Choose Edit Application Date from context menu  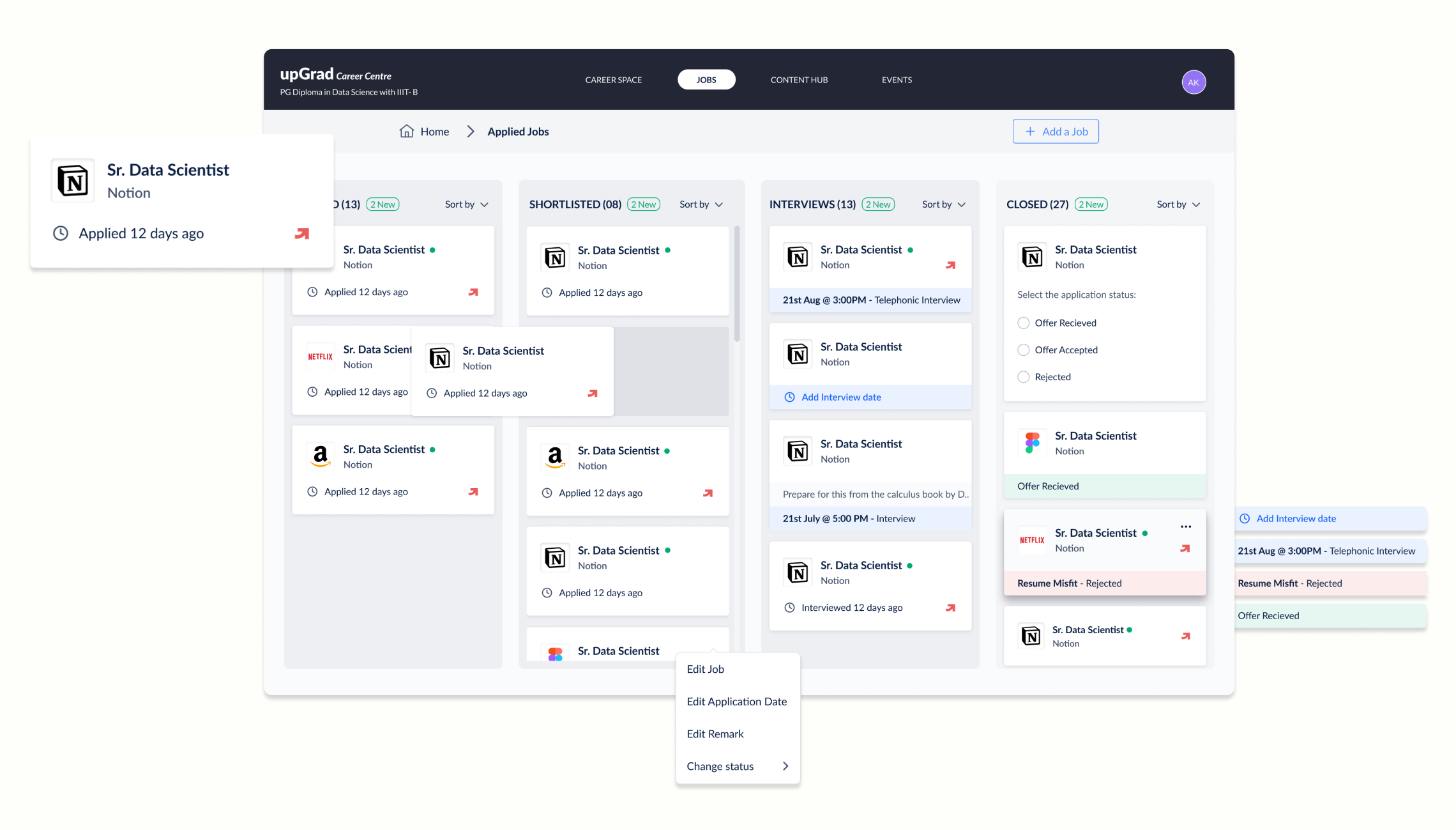click(736, 702)
